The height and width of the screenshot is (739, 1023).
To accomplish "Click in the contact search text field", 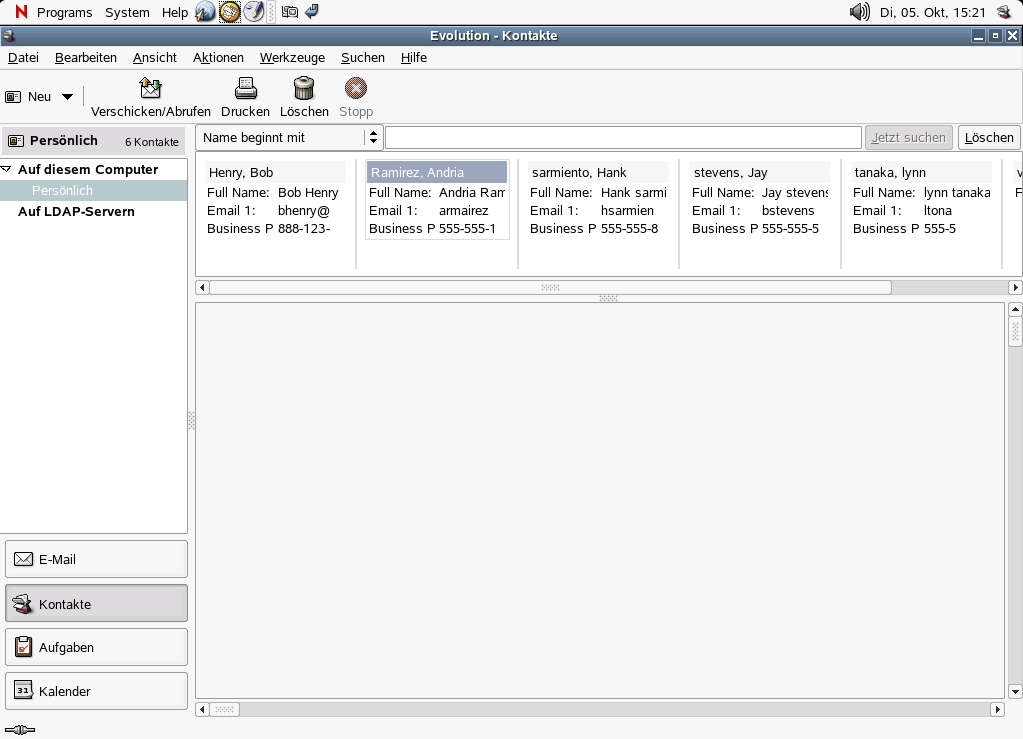I will click(x=622, y=137).
